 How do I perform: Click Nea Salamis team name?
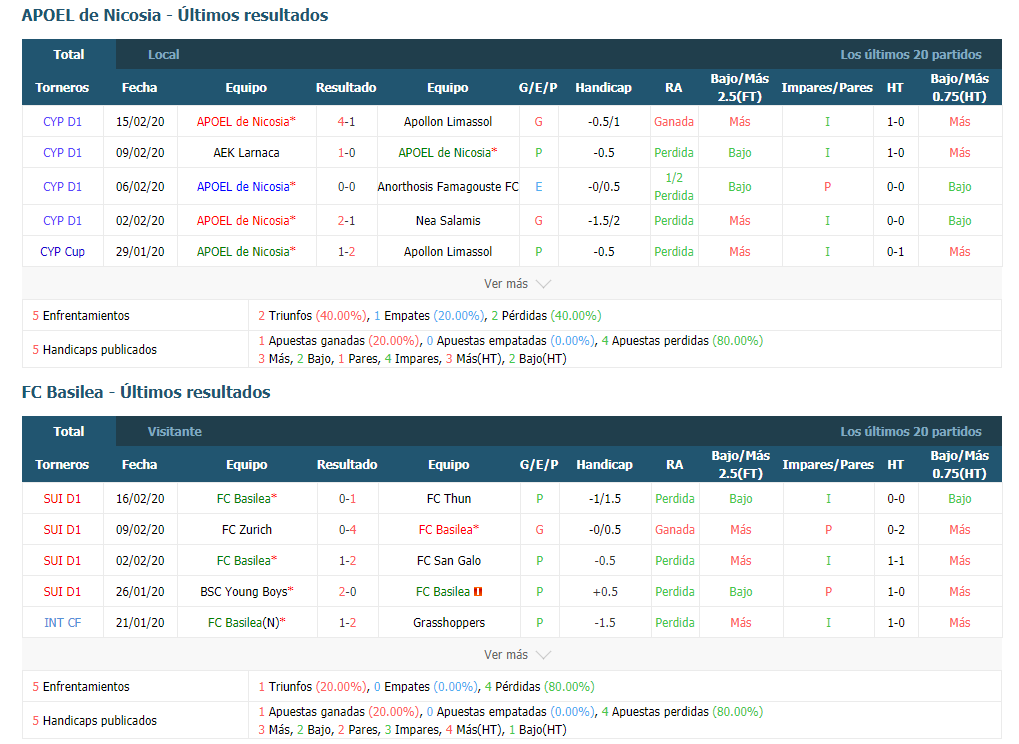click(x=448, y=220)
